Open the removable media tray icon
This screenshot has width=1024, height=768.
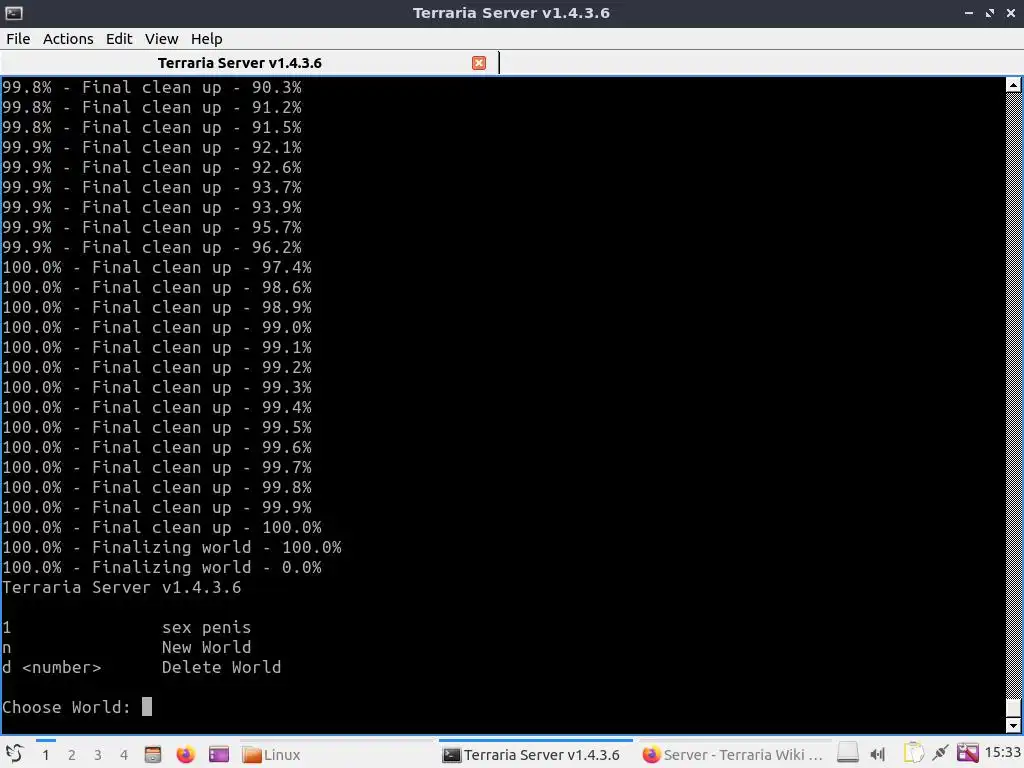(847, 754)
